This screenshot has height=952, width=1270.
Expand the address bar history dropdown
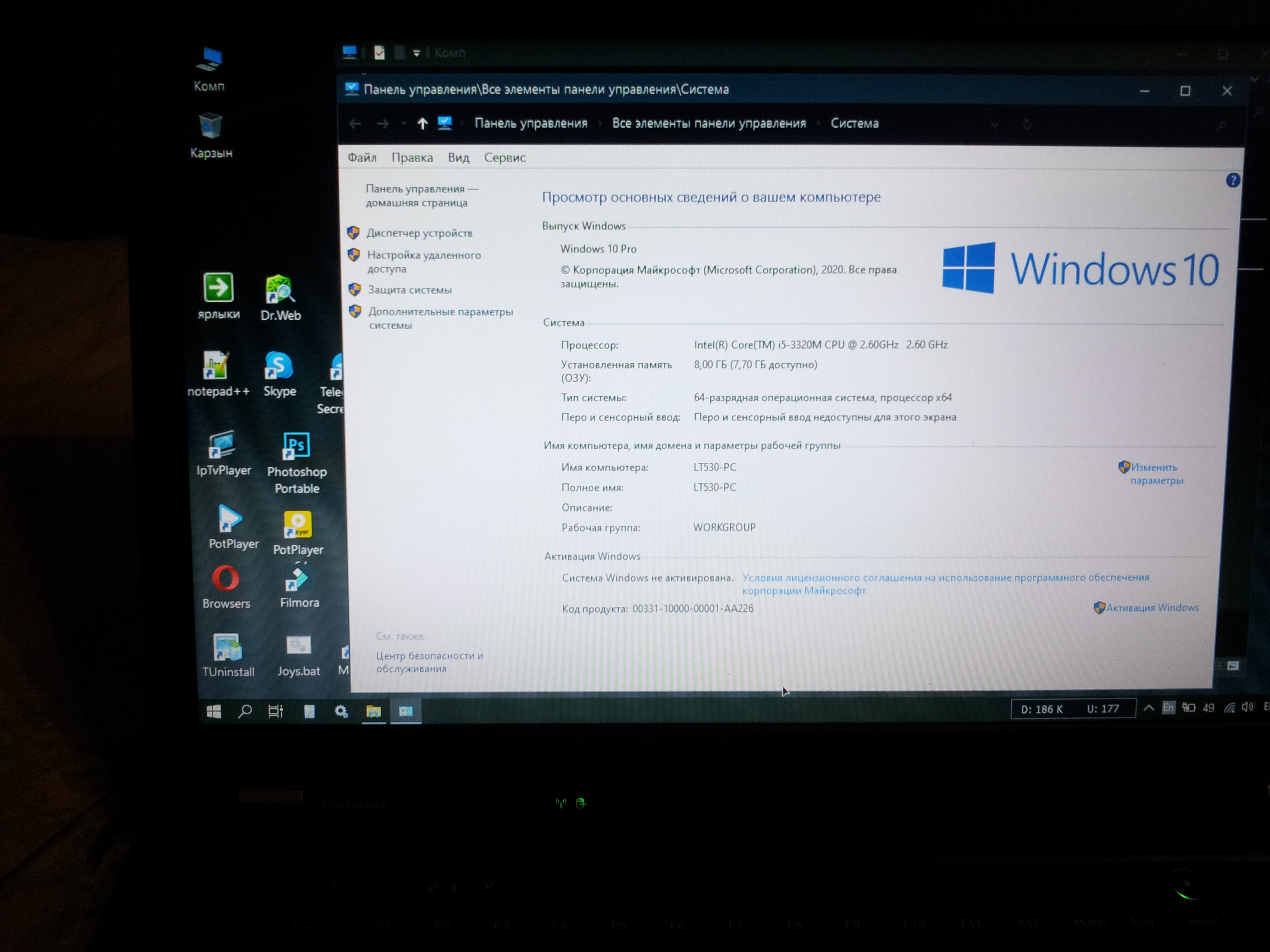[995, 124]
